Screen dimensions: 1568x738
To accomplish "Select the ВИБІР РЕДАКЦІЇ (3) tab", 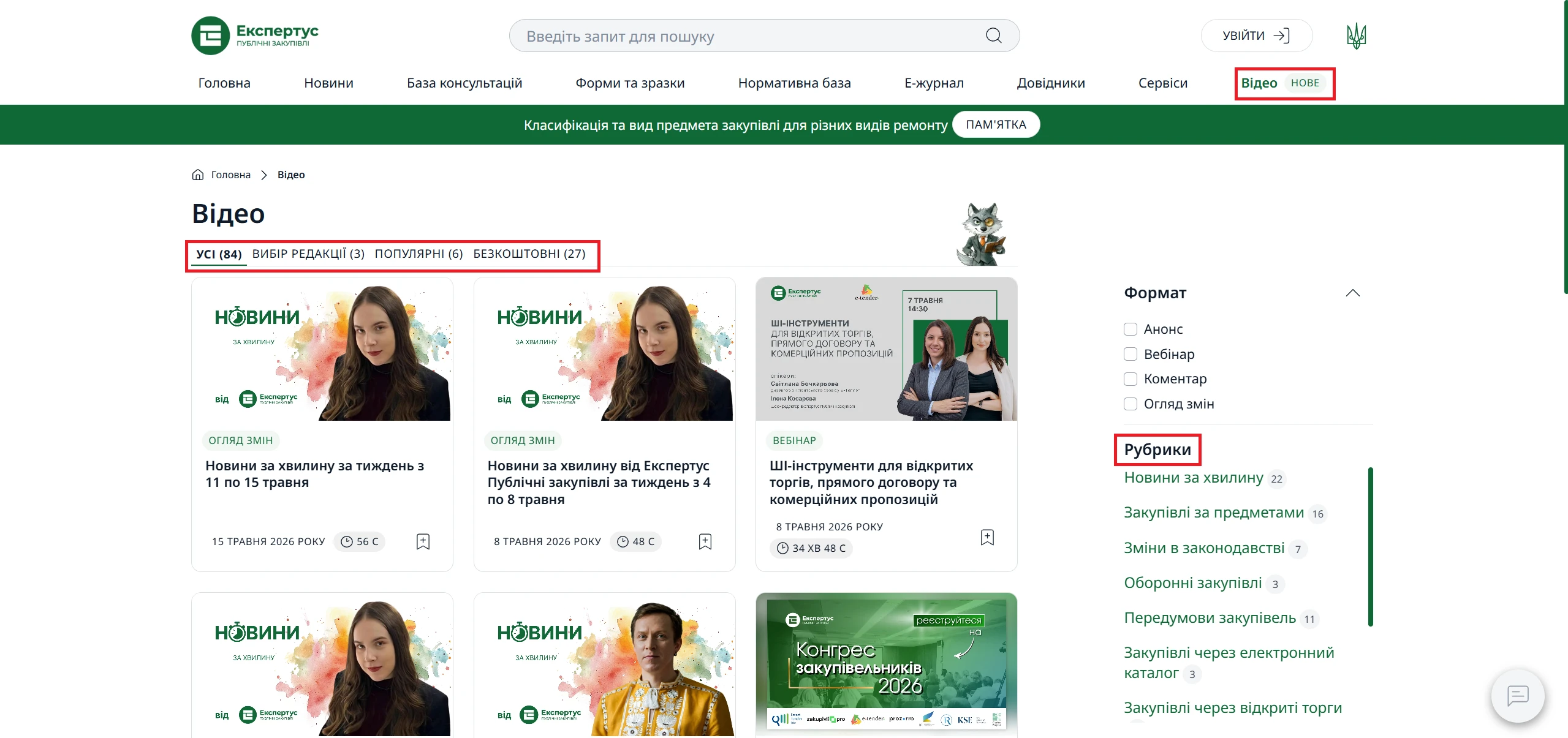I will click(308, 254).
